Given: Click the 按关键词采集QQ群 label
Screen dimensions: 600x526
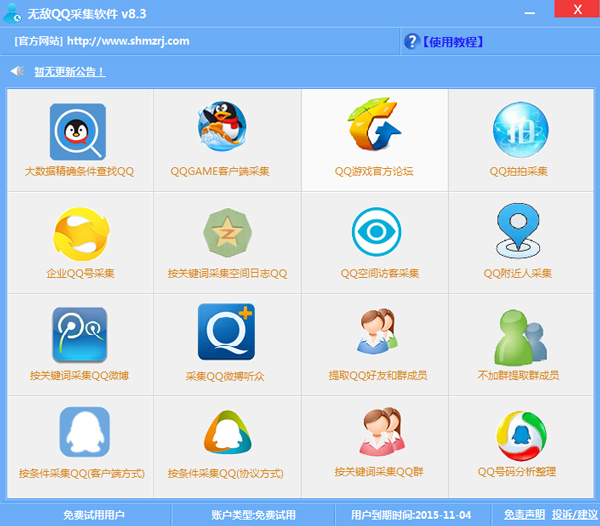Looking at the screenshot, I should coord(379,472).
